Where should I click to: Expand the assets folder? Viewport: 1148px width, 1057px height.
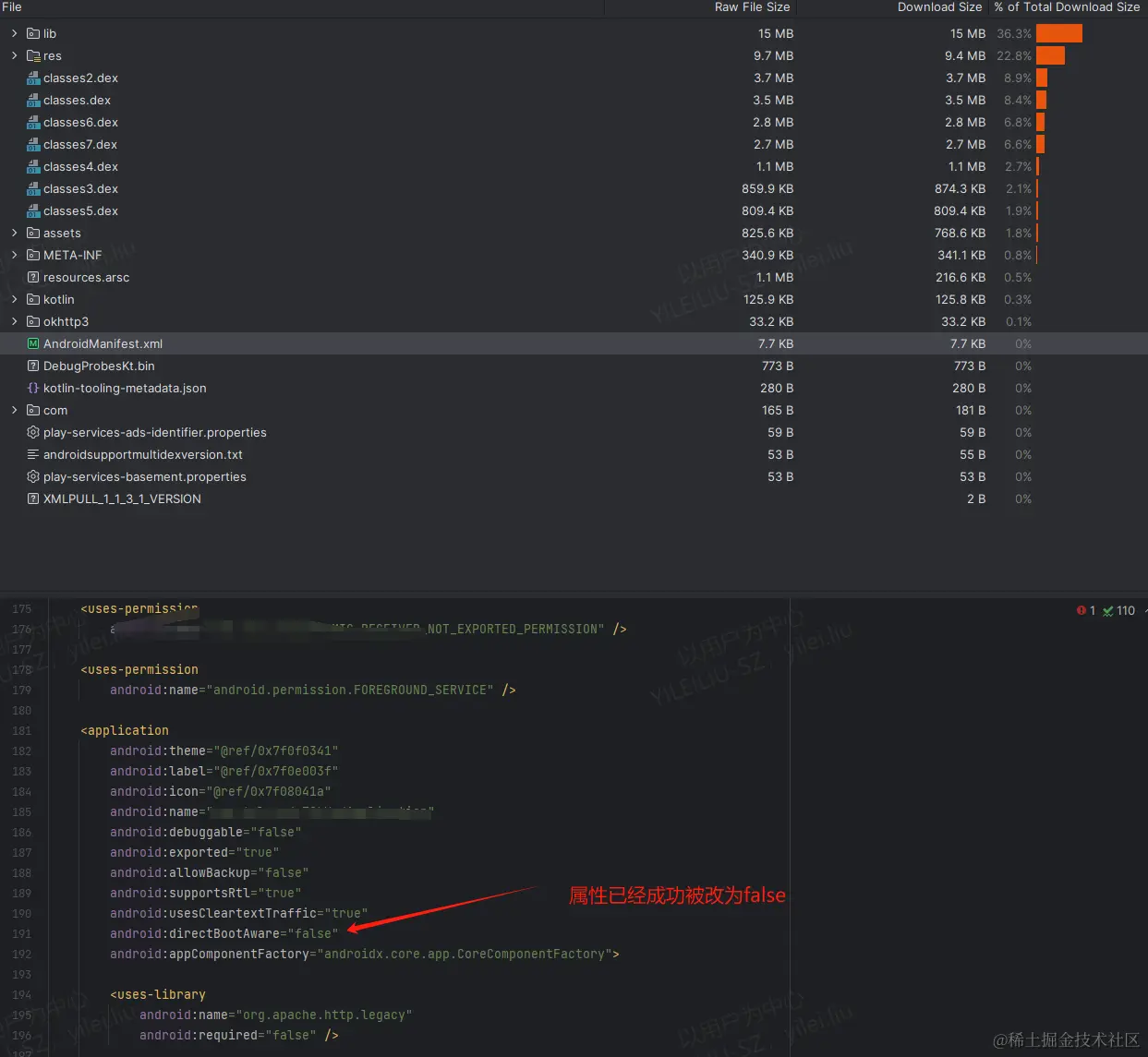14,233
